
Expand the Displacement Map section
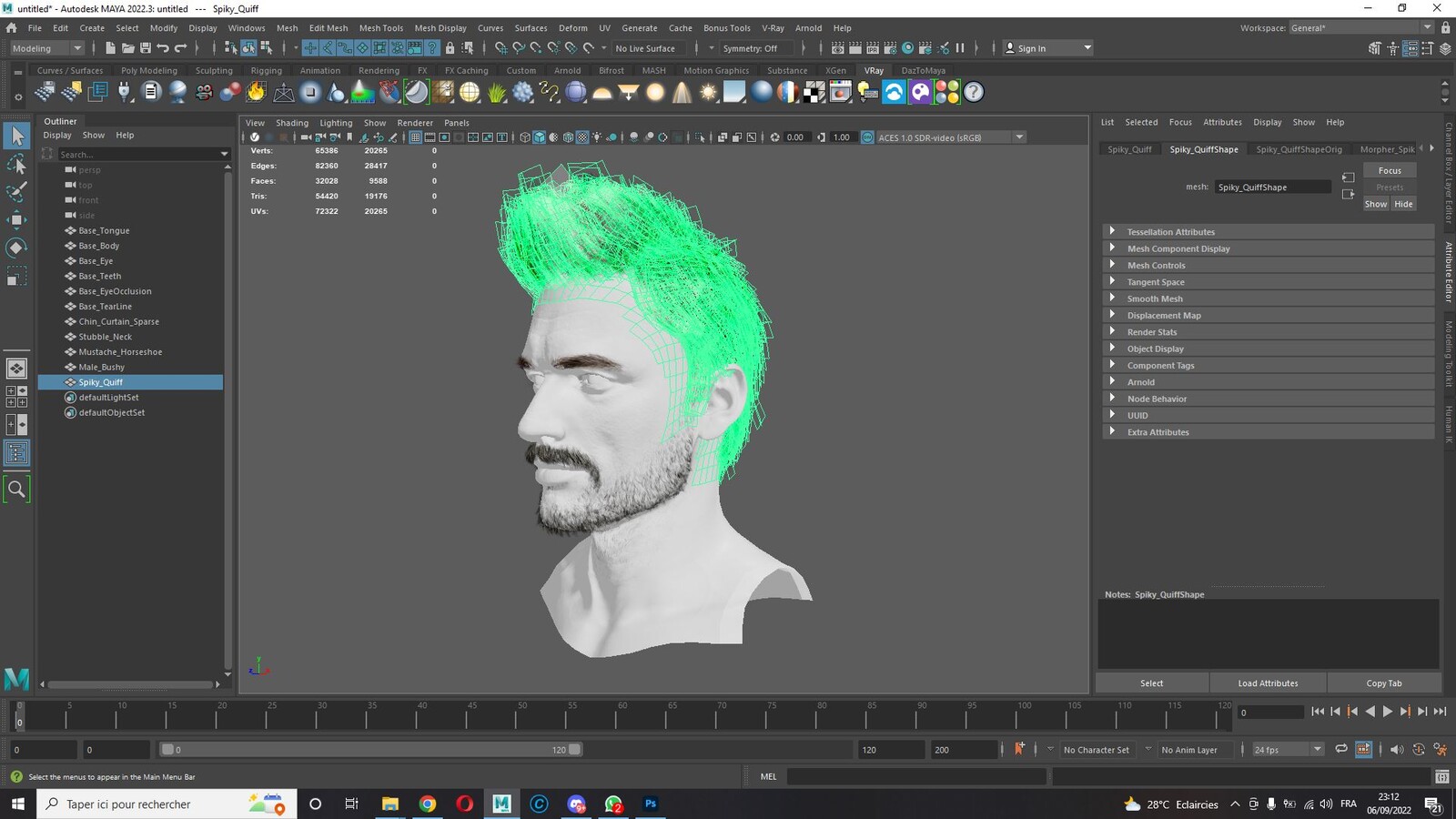[x=1269, y=316]
